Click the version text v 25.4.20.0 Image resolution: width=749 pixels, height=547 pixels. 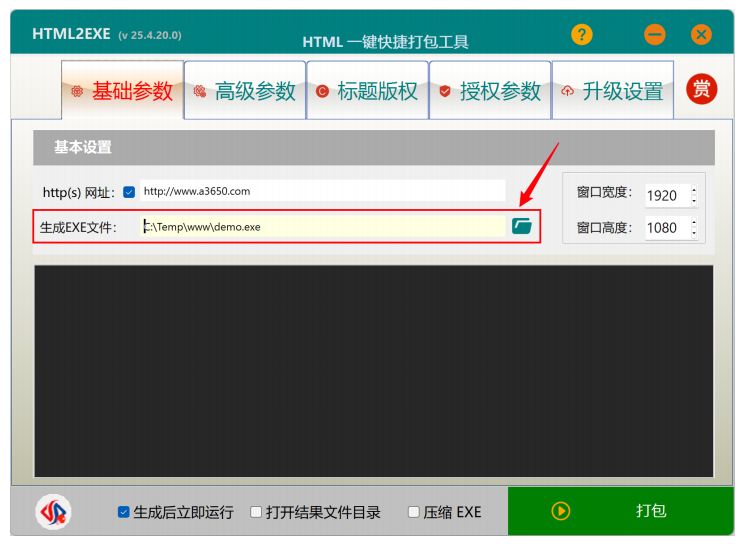[150, 35]
